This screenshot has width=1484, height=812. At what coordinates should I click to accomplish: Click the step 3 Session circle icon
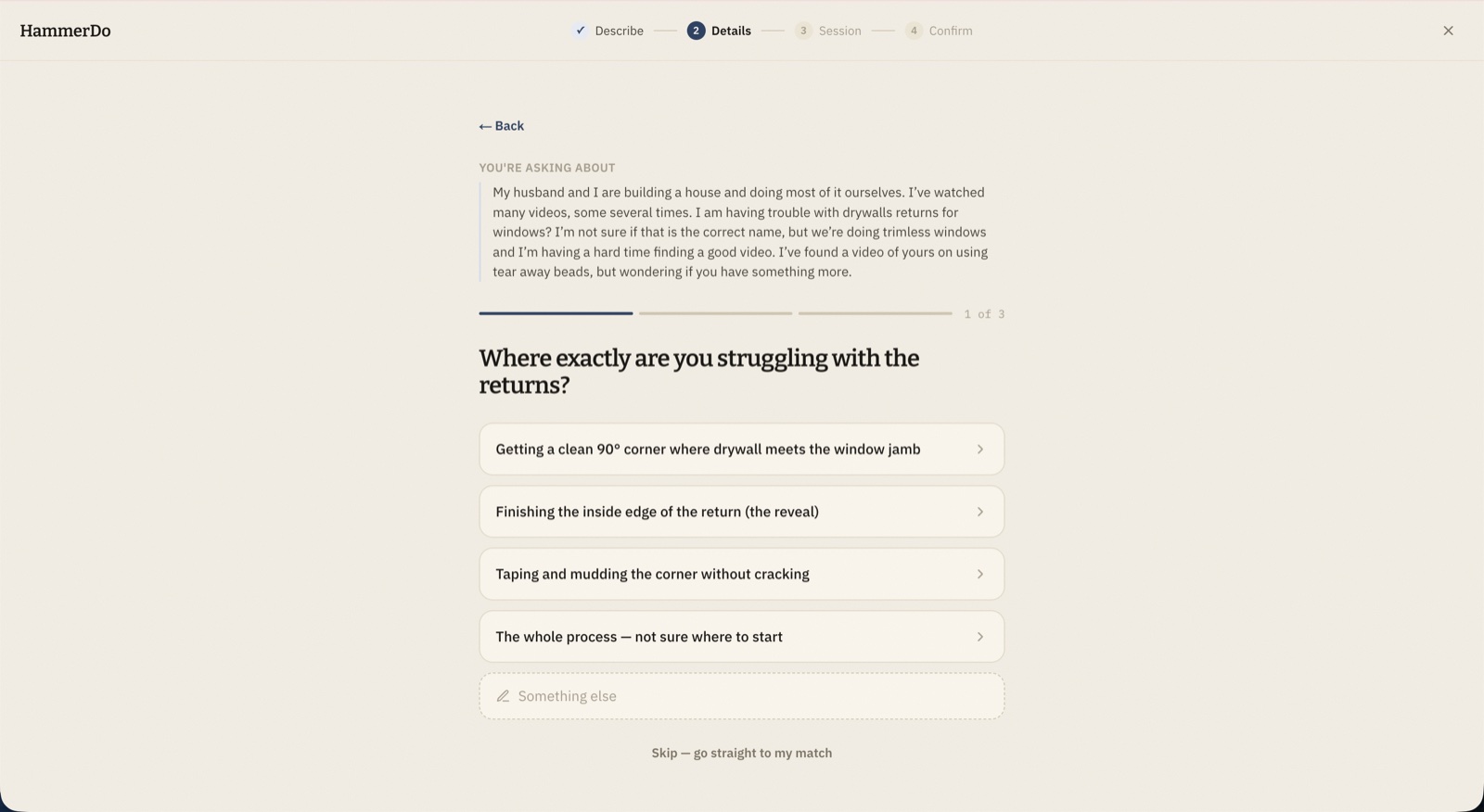coord(803,31)
